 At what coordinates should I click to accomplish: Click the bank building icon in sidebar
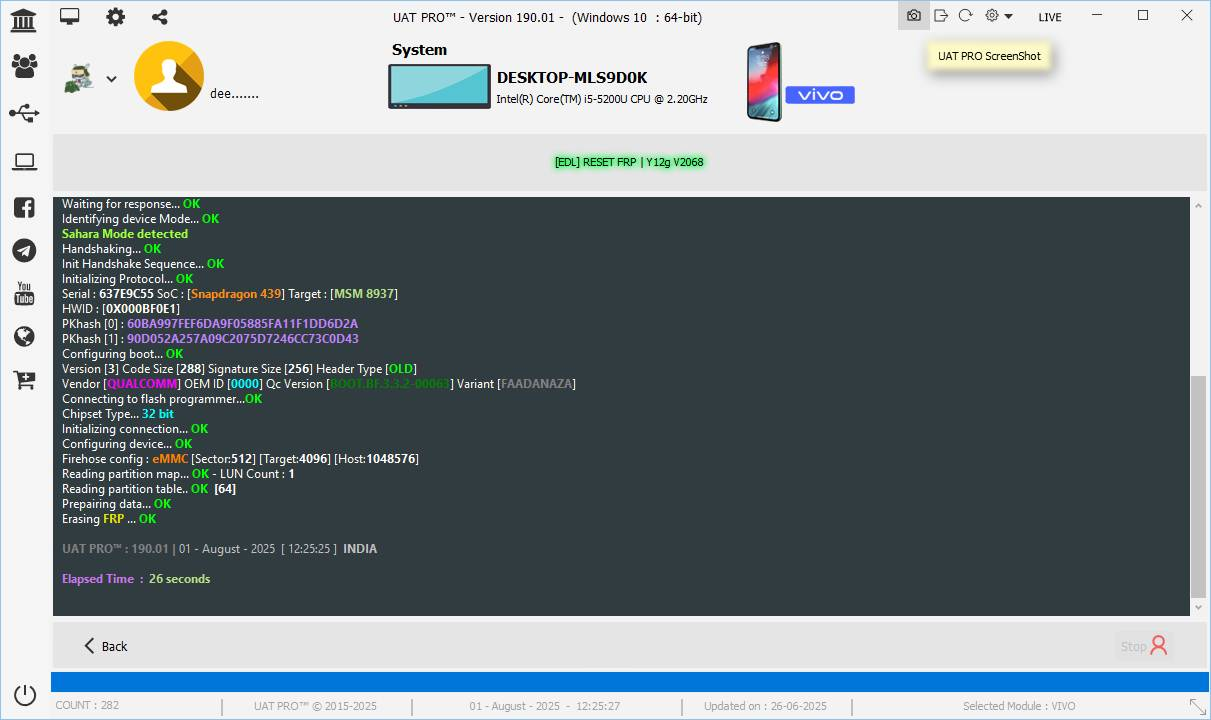tap(24, 19)
